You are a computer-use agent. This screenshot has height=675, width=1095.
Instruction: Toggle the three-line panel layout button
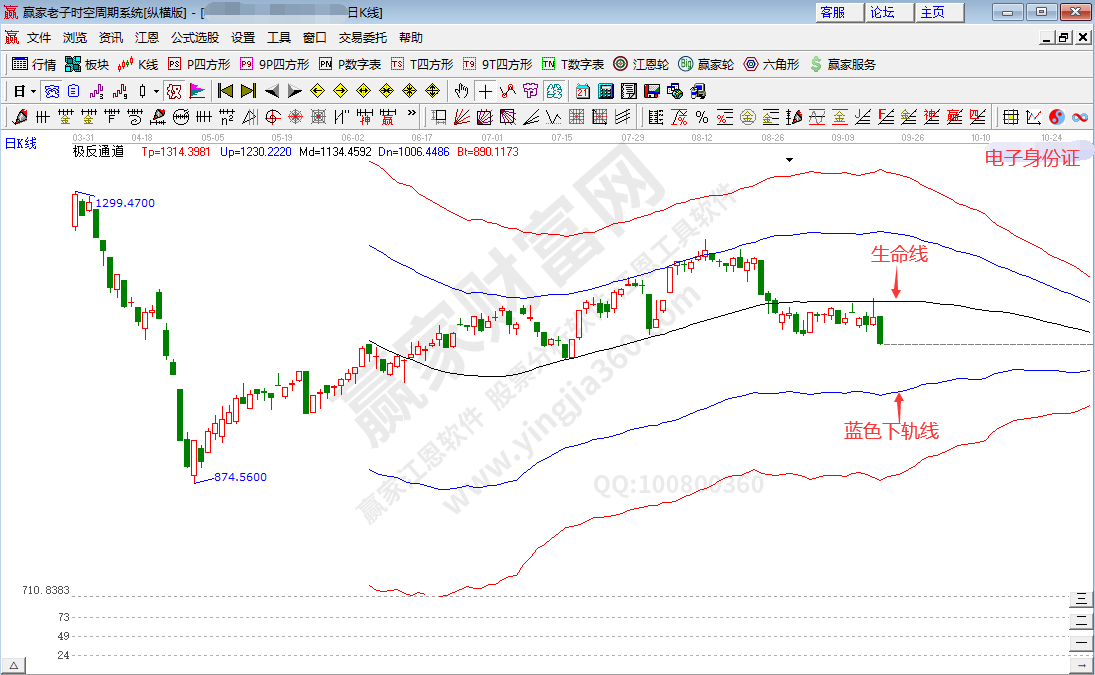pyautogui.click(x=1080, y=599)
